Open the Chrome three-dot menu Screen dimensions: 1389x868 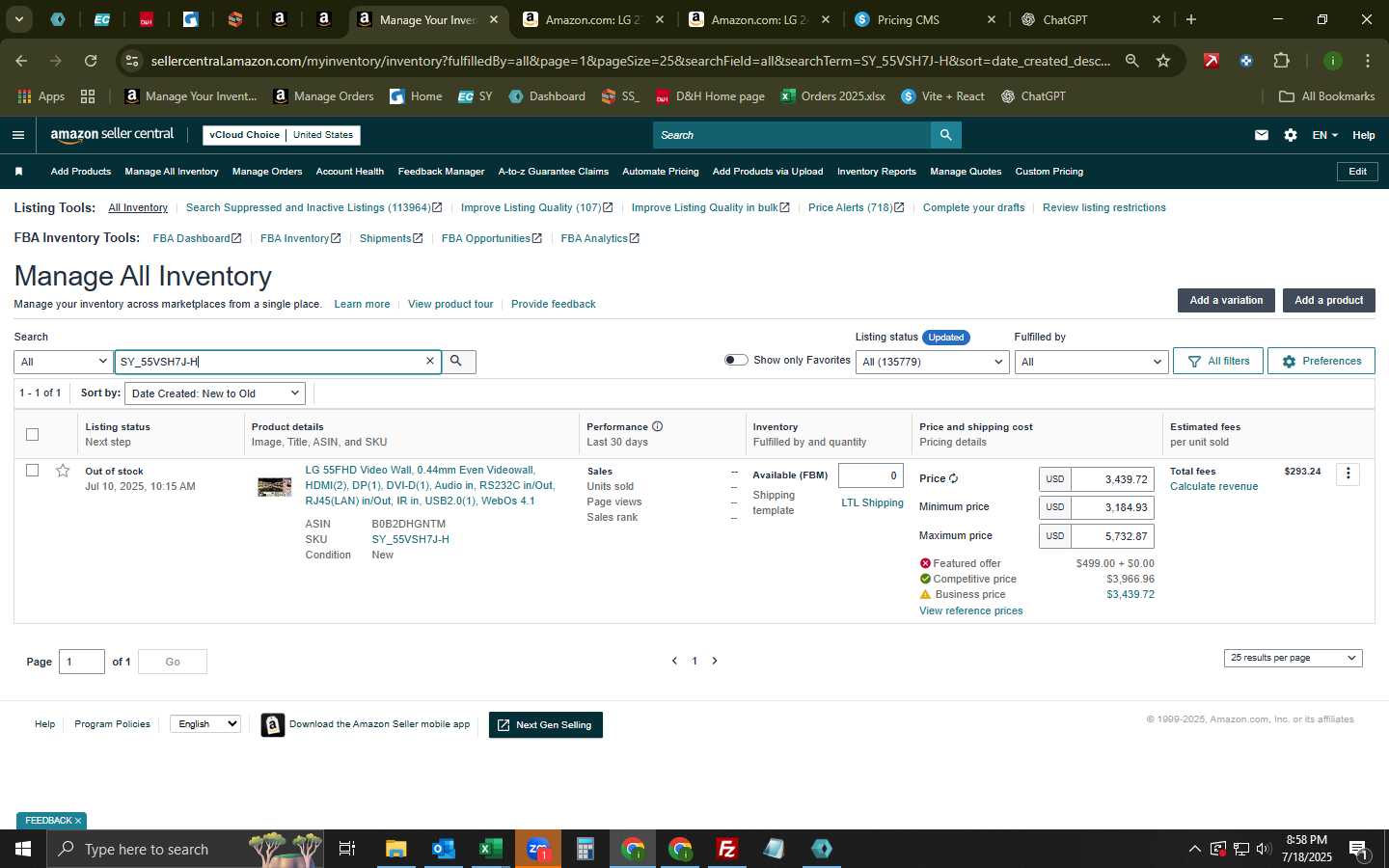tap(1368, 61)
